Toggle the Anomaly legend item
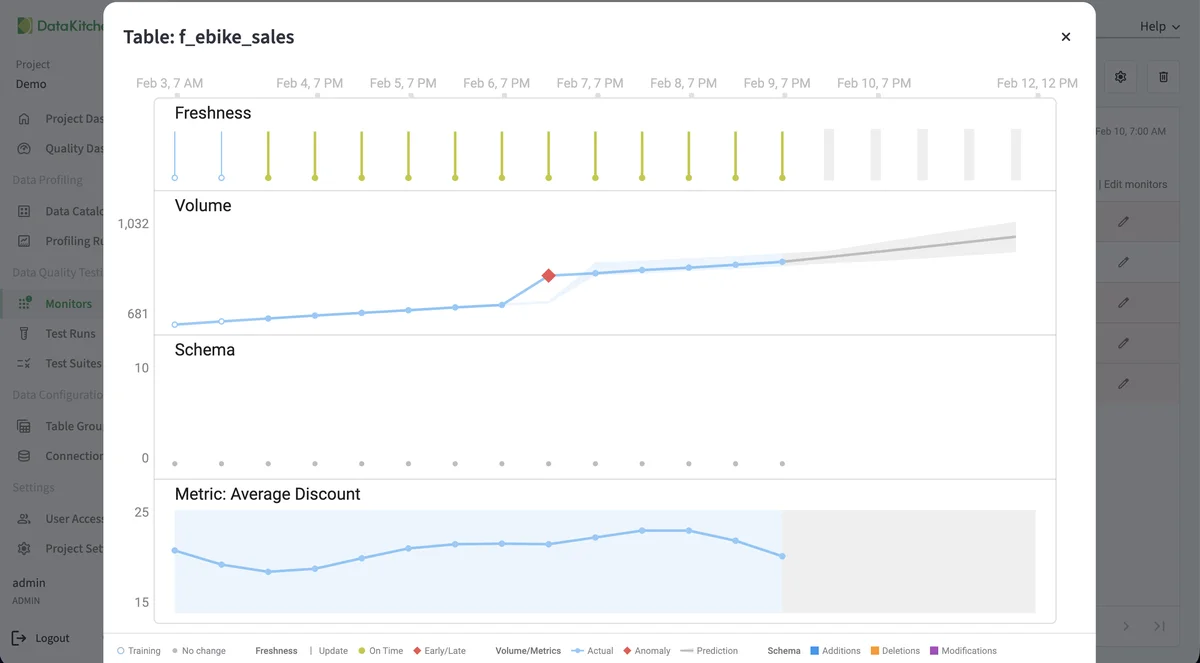Image resolution: width=1200 pixels, height=663 pixels. [646, 650]
